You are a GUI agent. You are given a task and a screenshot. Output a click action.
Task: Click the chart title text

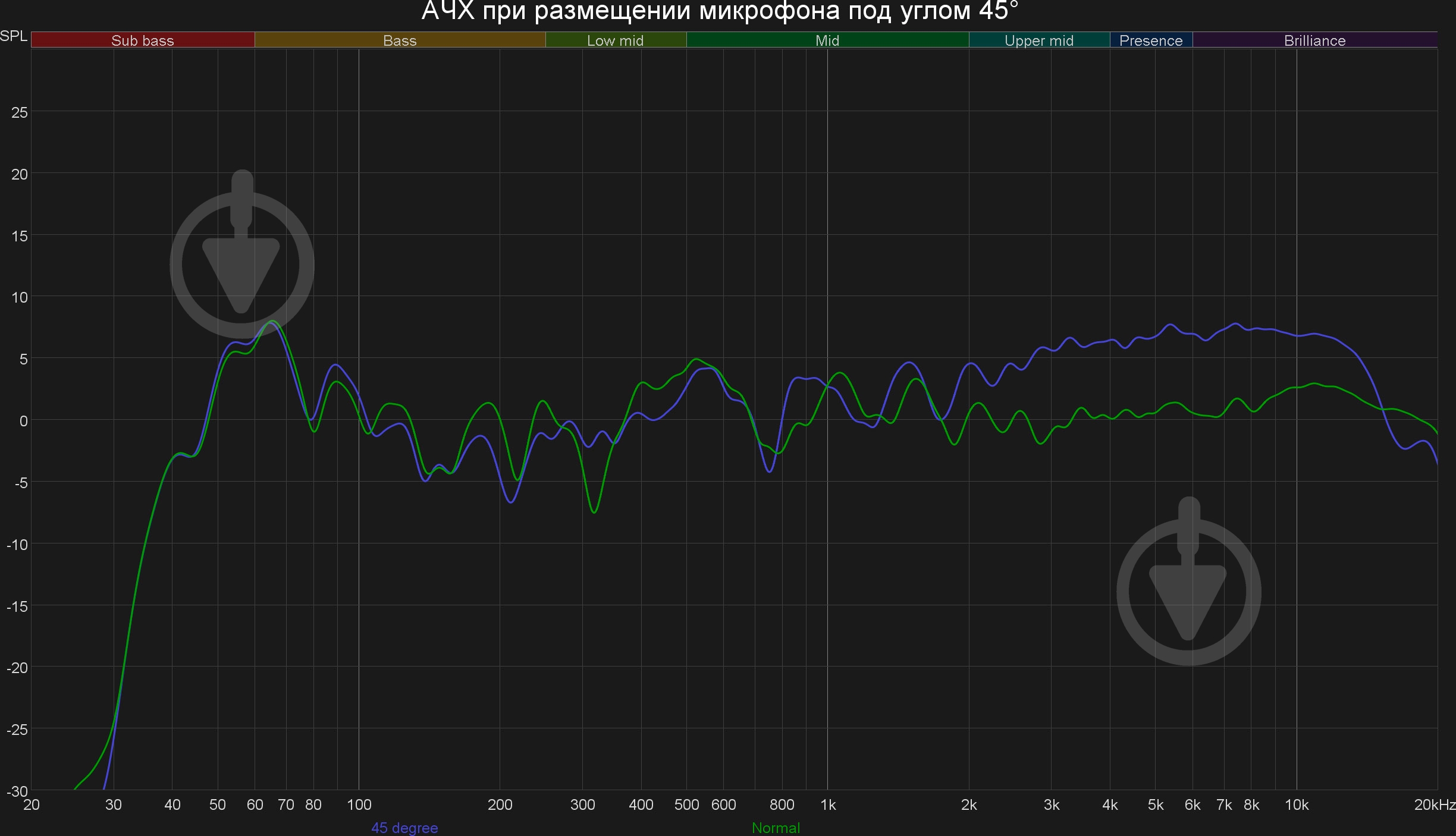(x=720, y=11)
